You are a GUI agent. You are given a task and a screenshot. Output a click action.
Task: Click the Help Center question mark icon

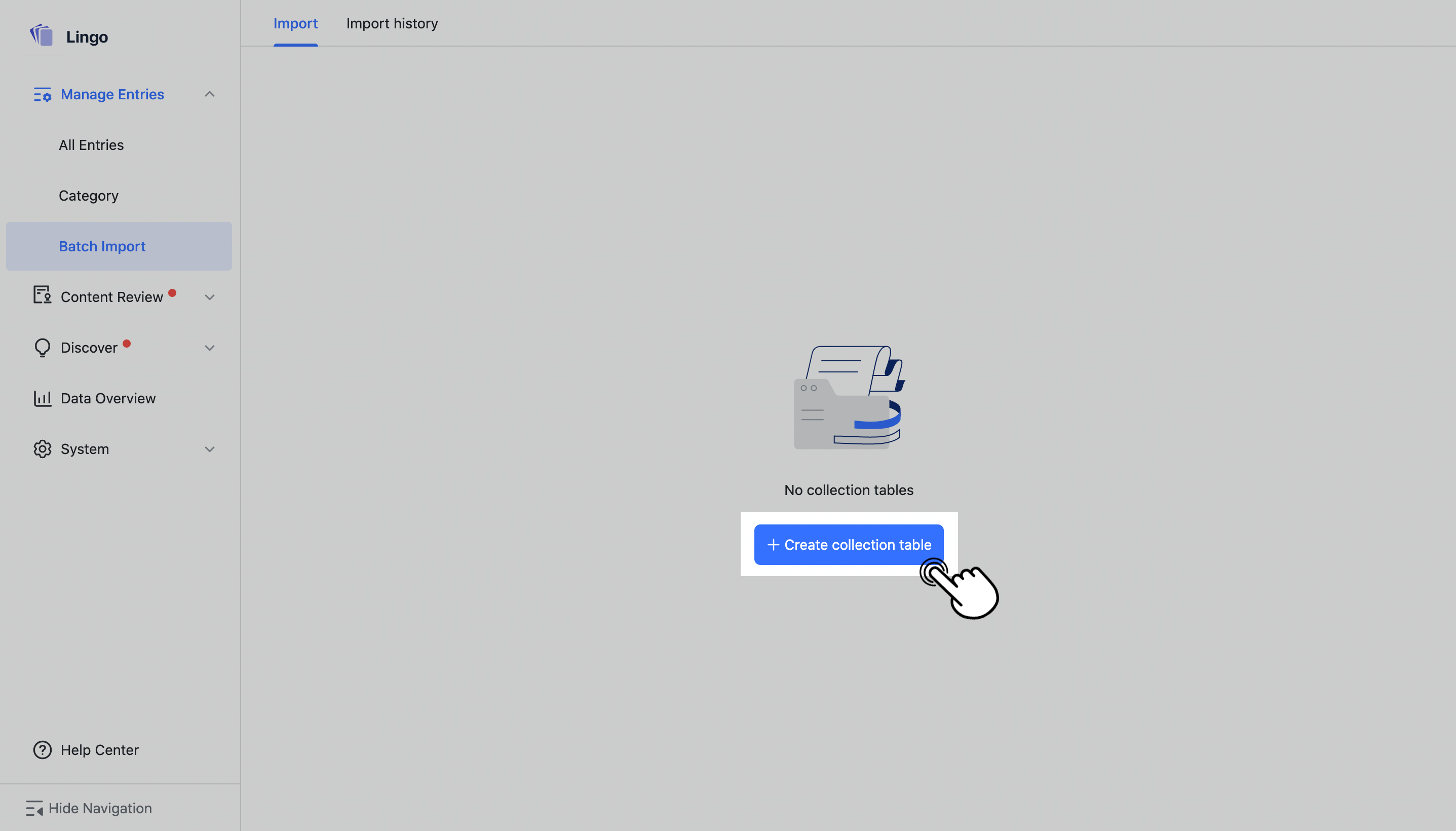pos(42,749)
